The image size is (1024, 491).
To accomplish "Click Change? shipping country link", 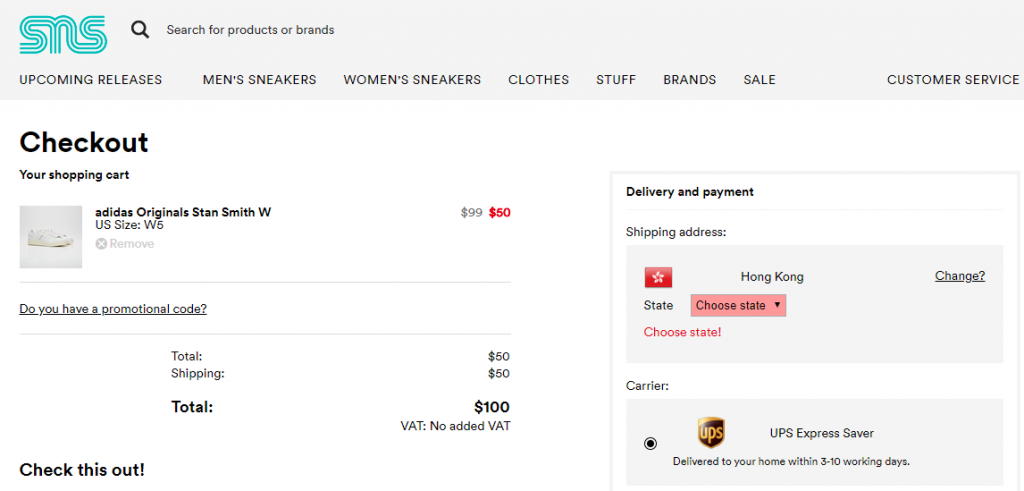I will [959, 276].
